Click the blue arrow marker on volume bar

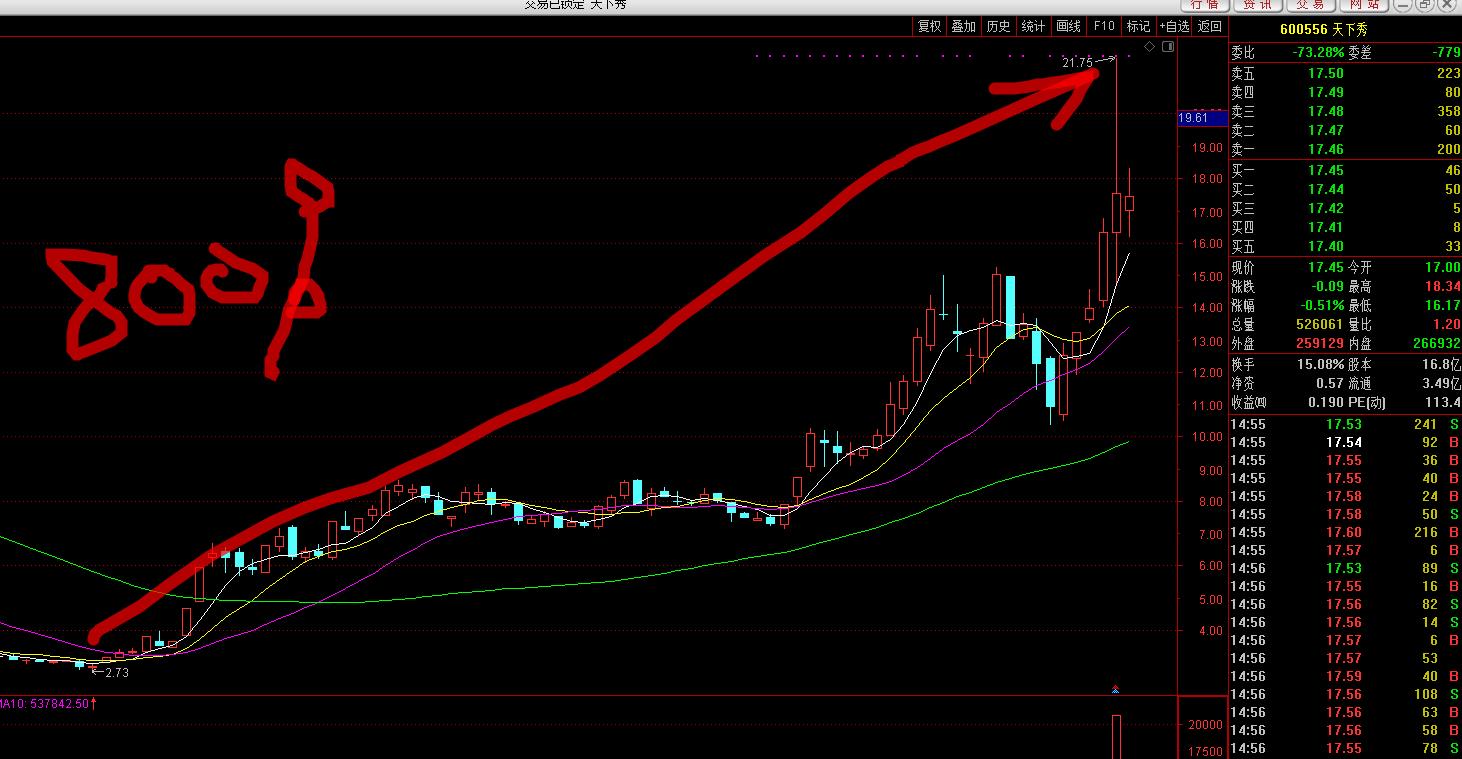(1116, 689)
